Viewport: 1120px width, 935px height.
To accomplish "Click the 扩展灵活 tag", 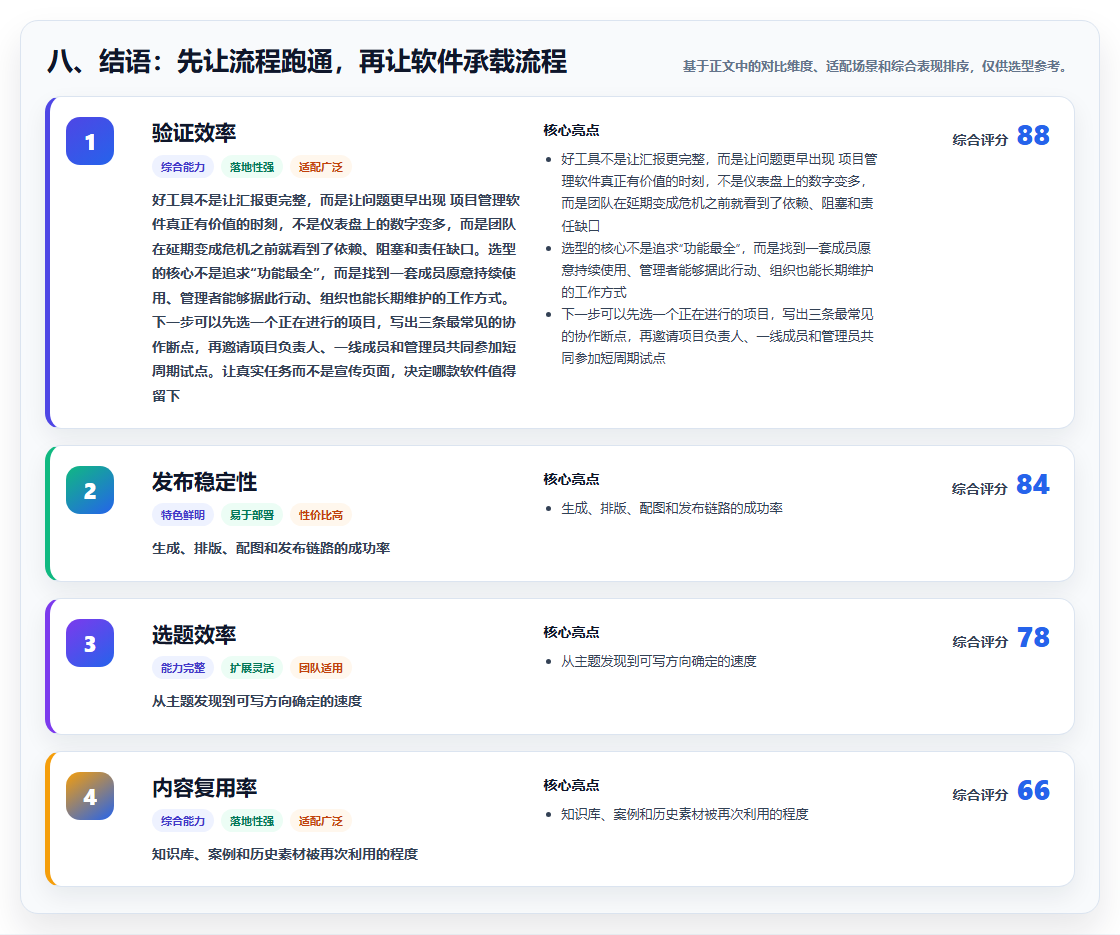I will [x=252, y=668].
